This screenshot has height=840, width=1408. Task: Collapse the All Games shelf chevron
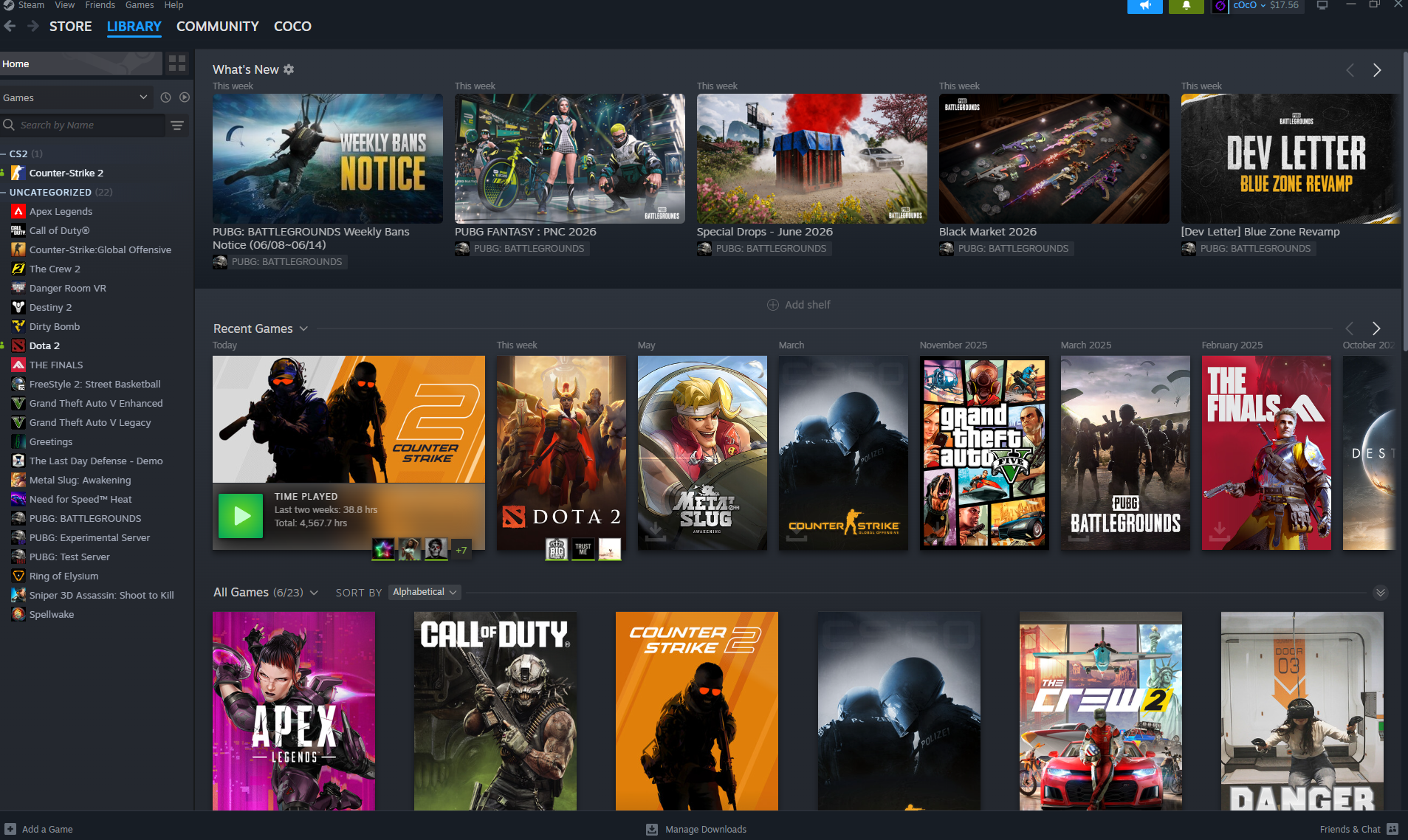tap(1381, 593)
